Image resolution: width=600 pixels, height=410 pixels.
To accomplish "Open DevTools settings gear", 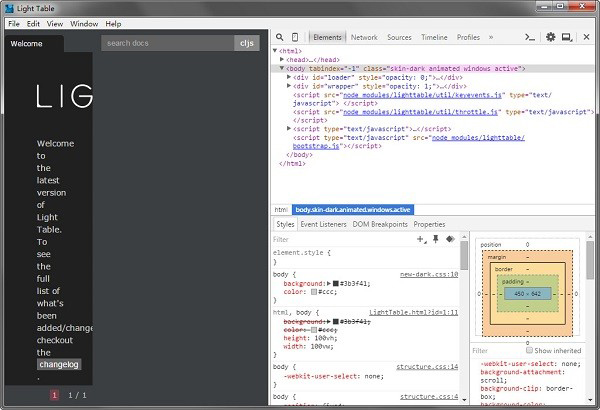I will pos(550,37).
